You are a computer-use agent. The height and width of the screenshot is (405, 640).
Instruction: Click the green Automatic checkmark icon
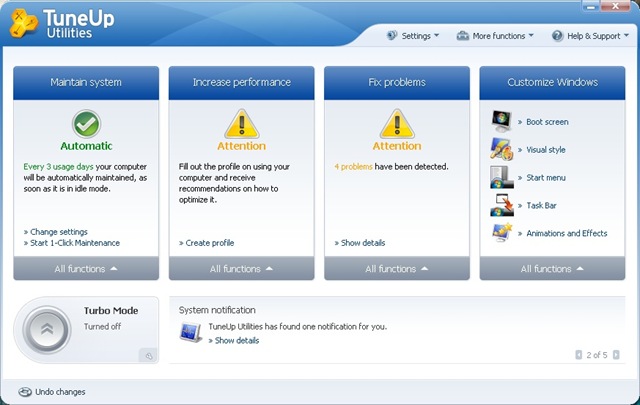(x=87, y=124)
